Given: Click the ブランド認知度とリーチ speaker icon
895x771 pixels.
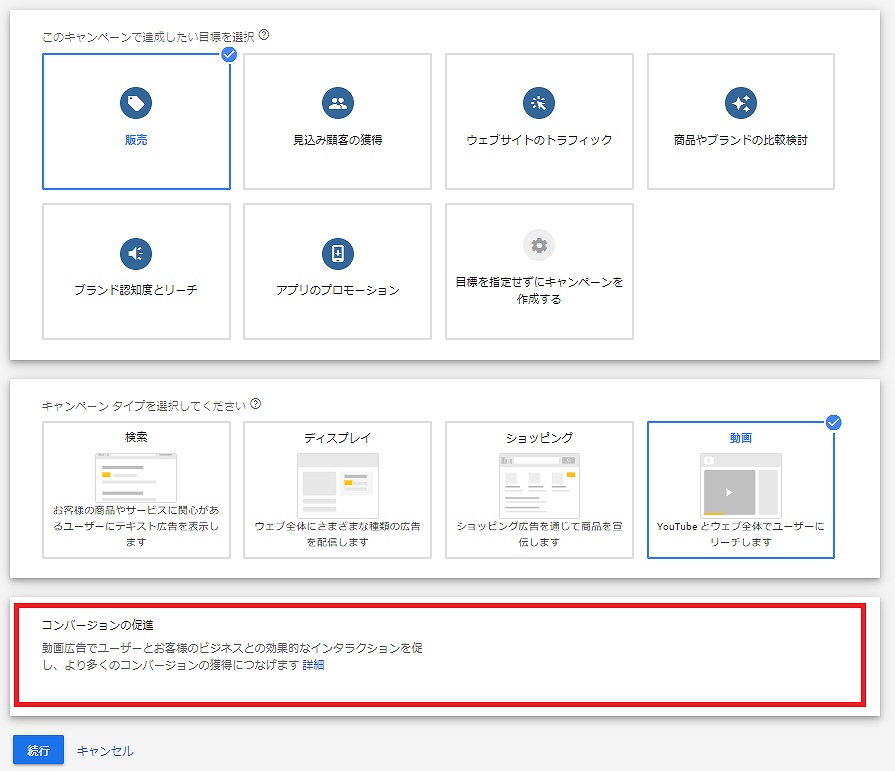Looking at the screenshot, I should (136, 253).
